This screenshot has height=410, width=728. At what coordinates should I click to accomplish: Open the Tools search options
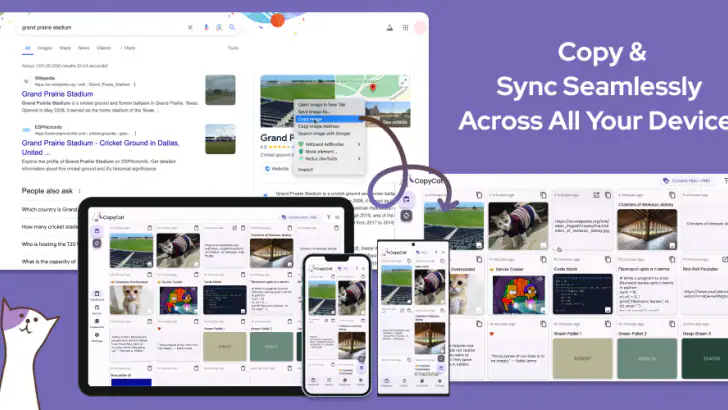coord(233,48)
